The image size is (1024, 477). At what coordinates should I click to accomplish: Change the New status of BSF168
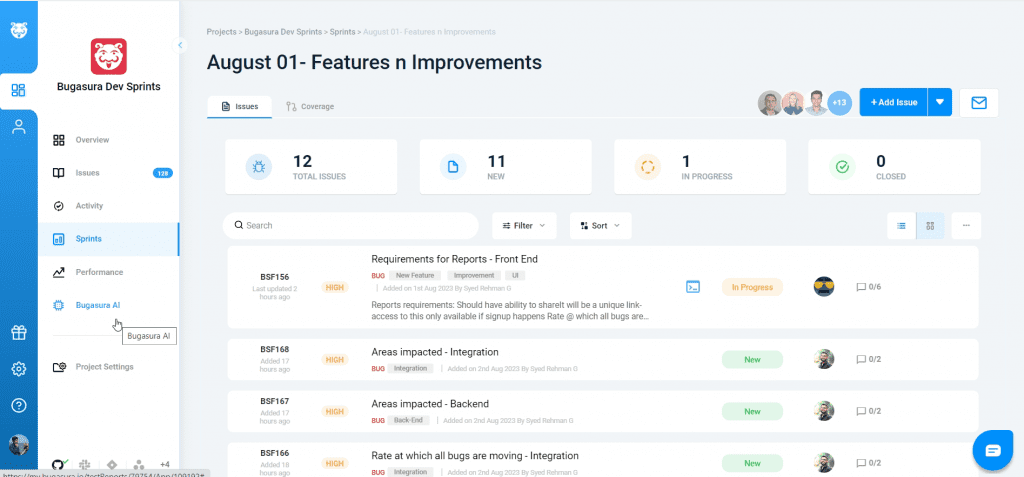pos(752,359)
